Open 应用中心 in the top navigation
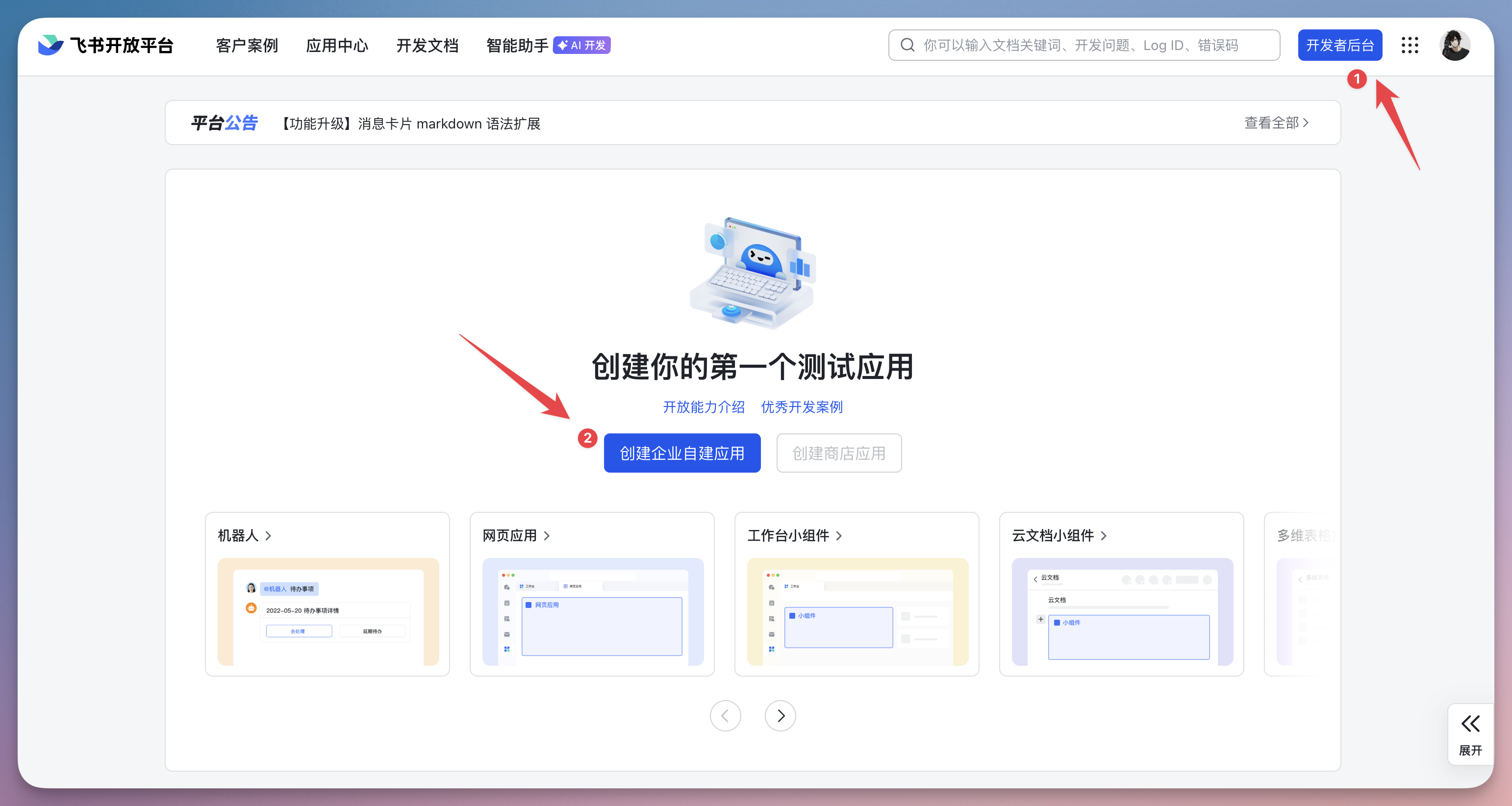1512x806 pixels. point(337,45)
